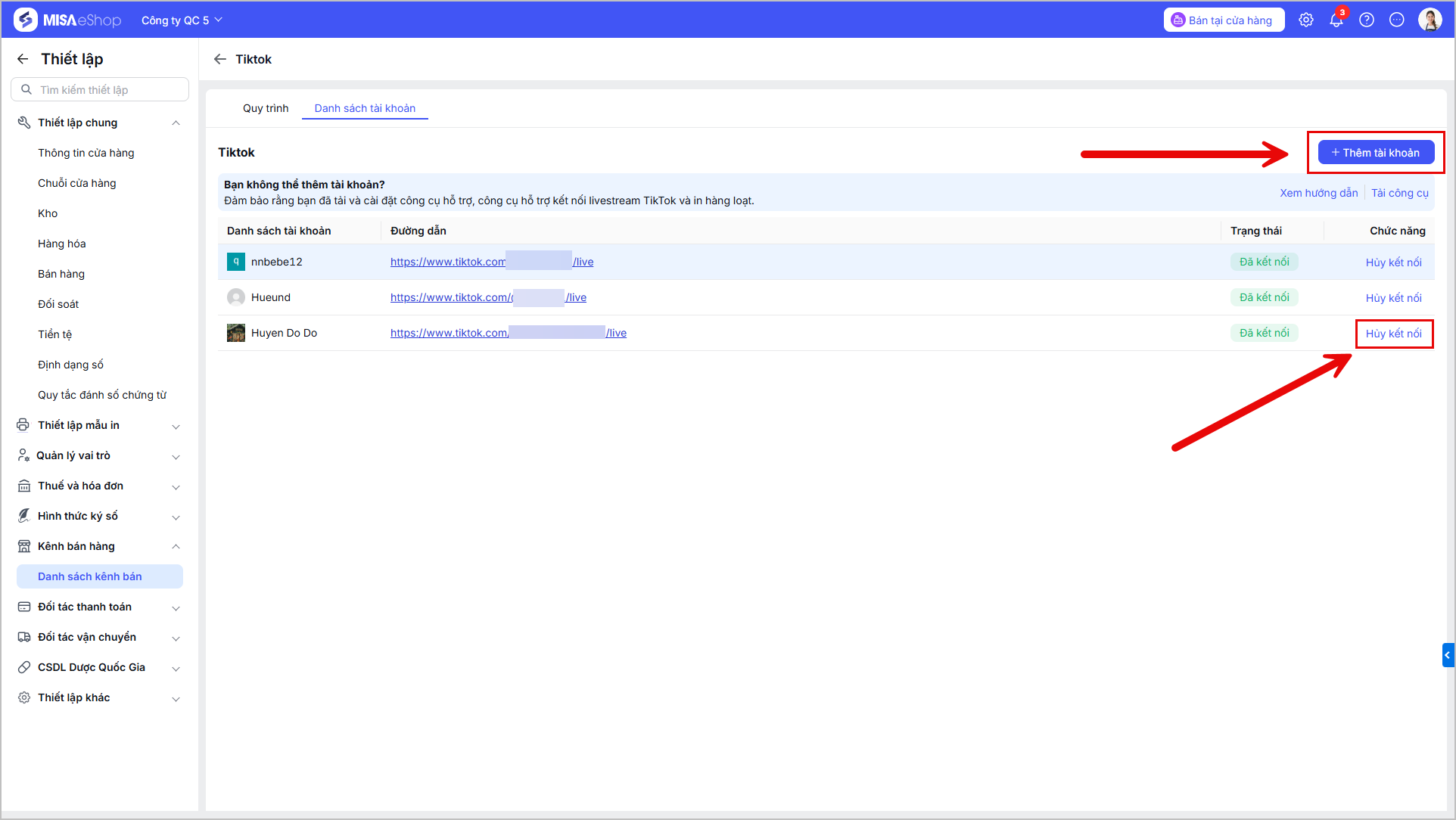Viewport: 1456px width, 820px height.
Task: Click the Đối tác vận chuyển truck icon
Action: coord(24,637)
